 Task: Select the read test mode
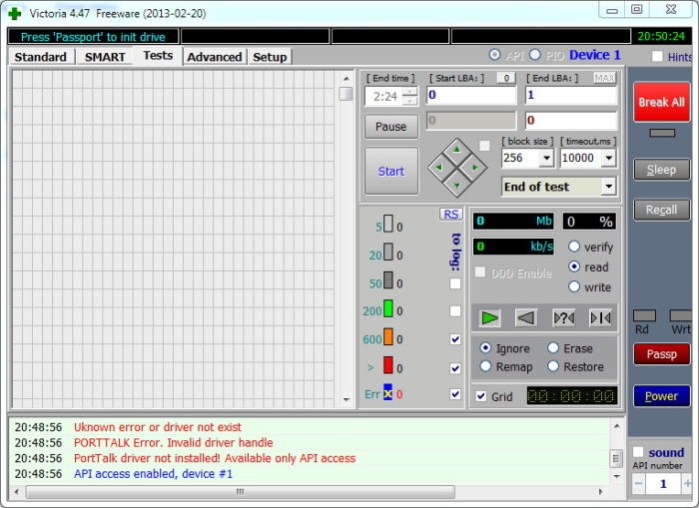coord(574,266)
